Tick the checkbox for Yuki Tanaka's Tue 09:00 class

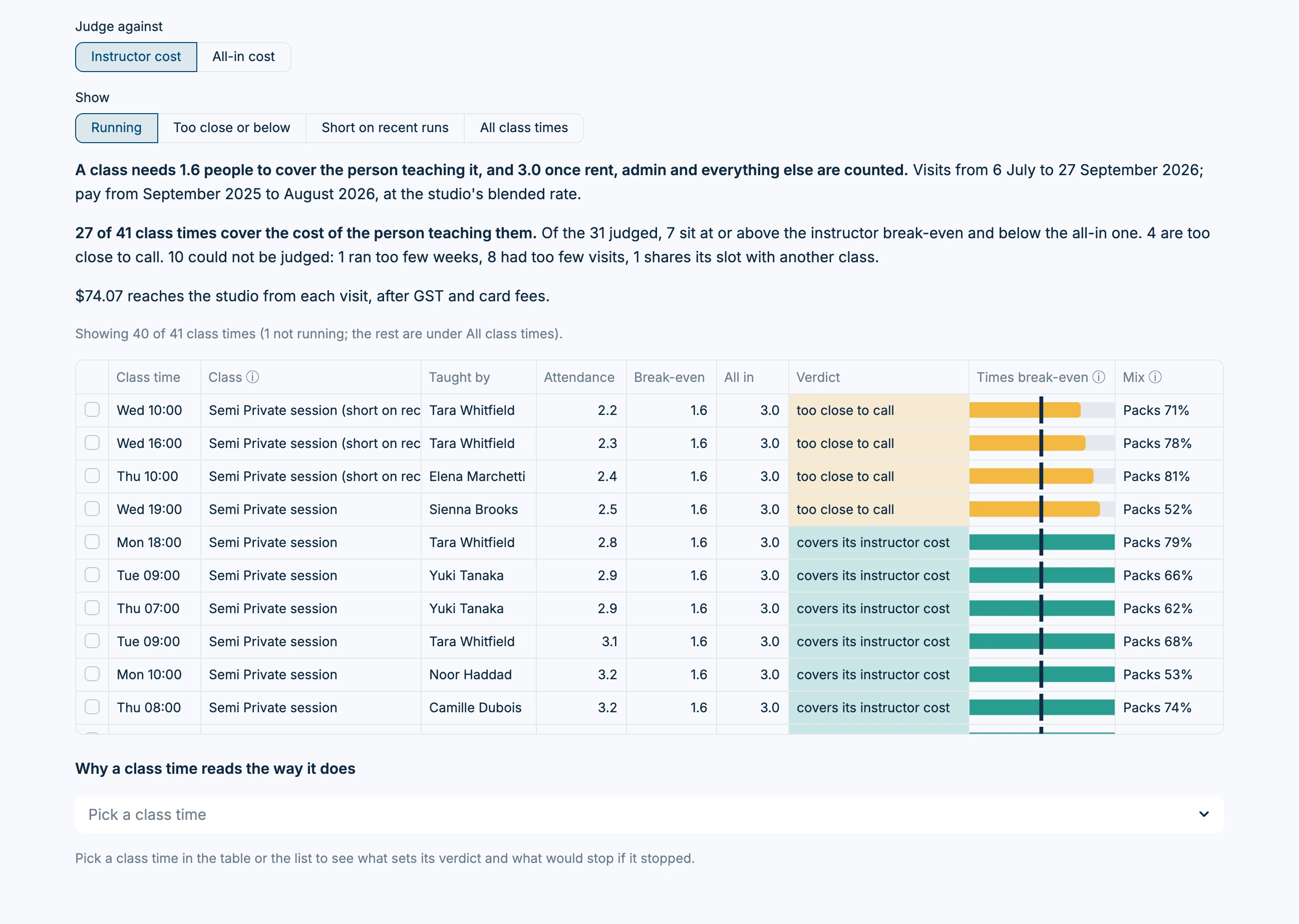92,575
